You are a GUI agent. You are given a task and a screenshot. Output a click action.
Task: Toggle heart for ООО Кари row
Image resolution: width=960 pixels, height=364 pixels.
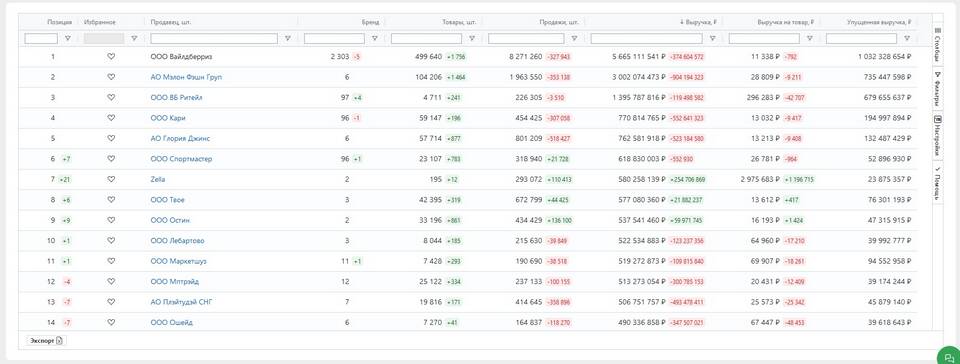tap(111, 117)
